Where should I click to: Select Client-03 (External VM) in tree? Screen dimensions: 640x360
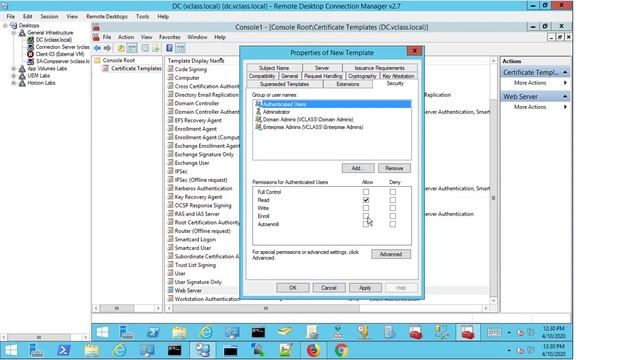click(x=59, y=54)
